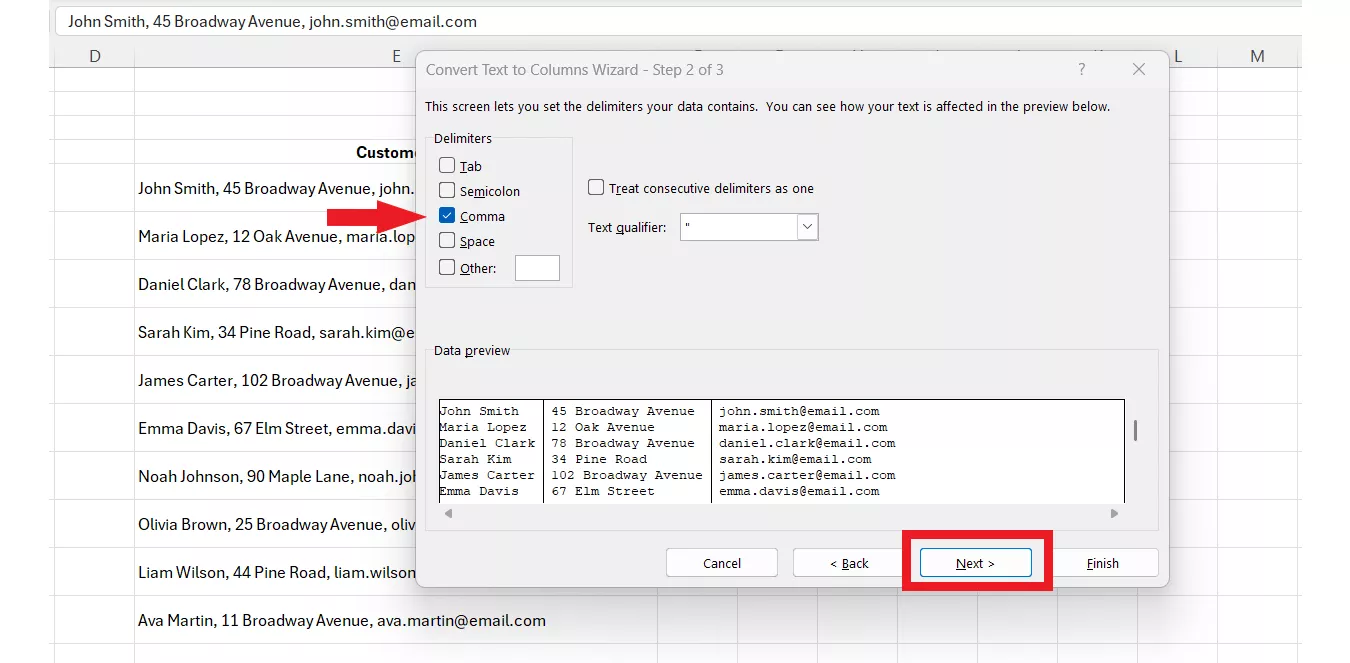
Task: Click the data preview vertical scrollbar
Action: [1135, 430]
